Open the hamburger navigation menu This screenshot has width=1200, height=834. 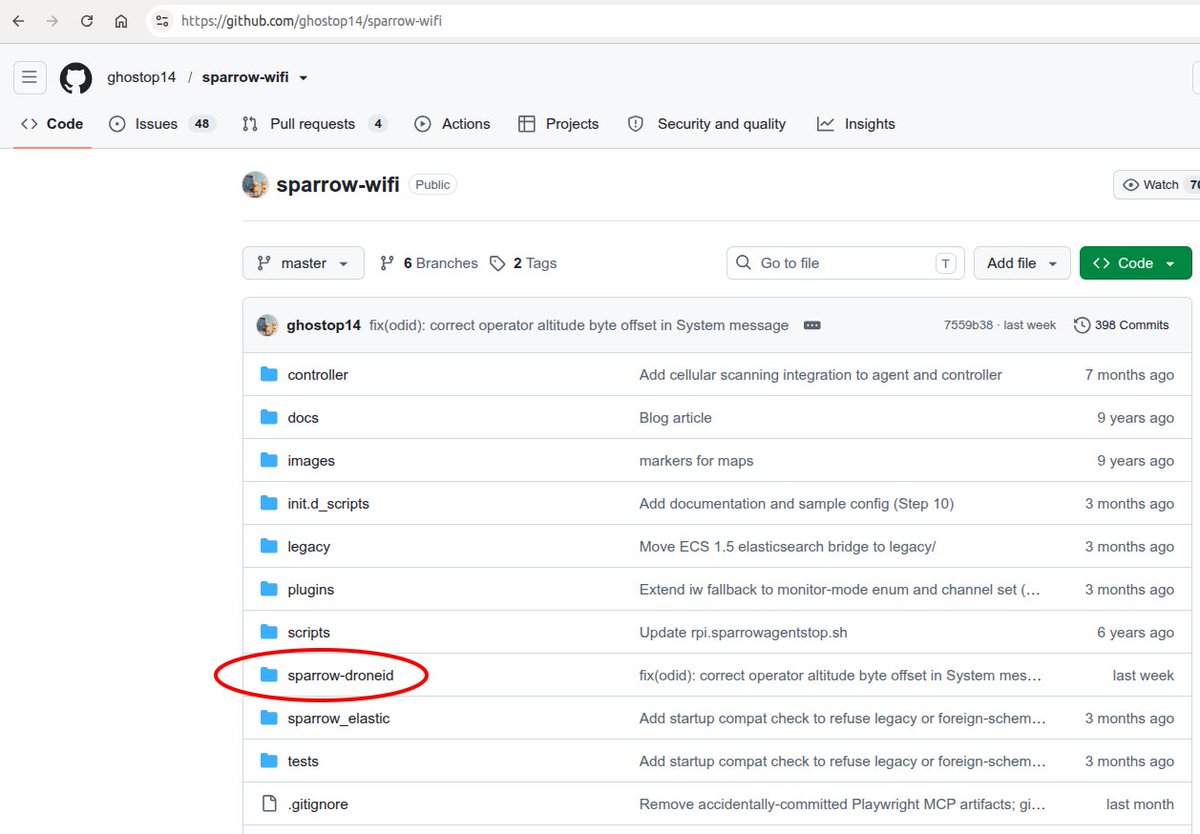(29, 78)
